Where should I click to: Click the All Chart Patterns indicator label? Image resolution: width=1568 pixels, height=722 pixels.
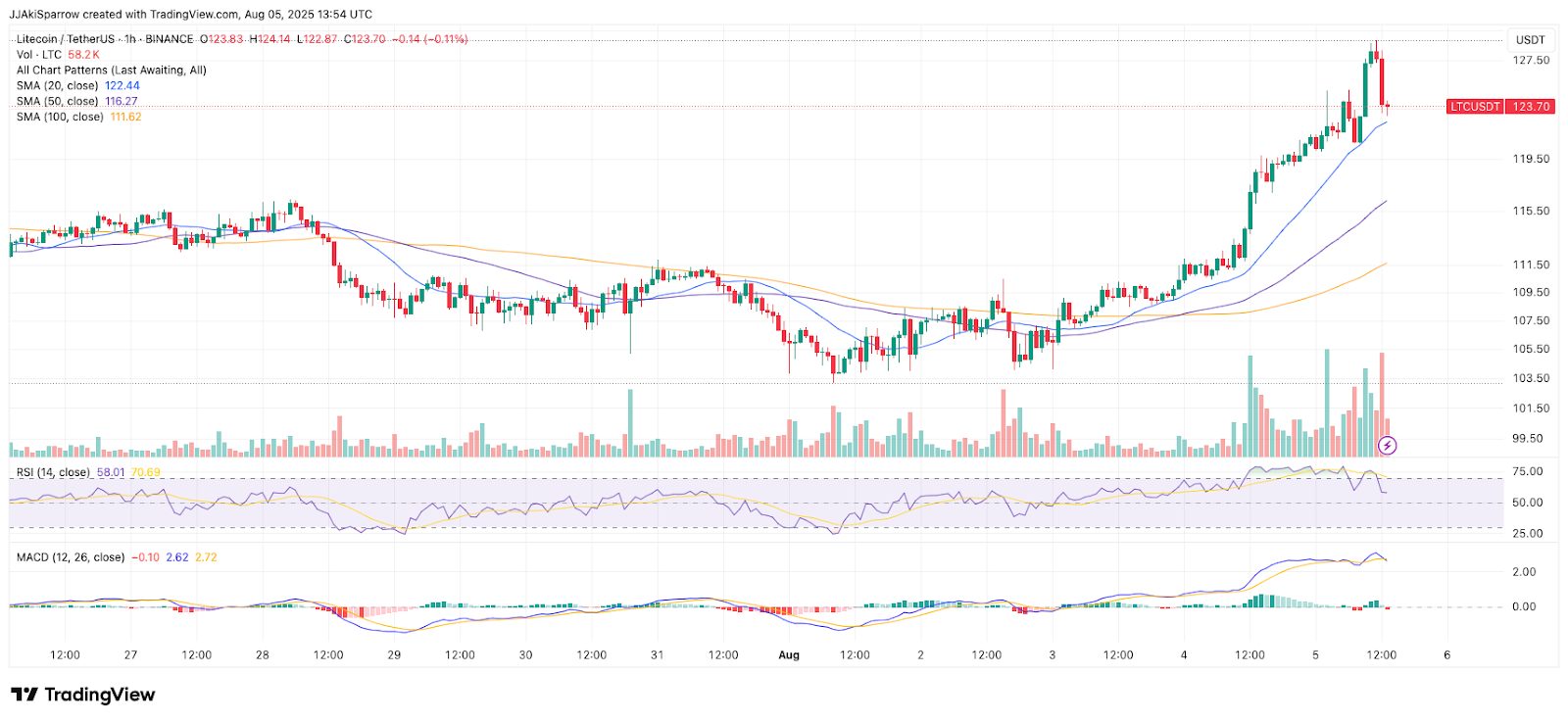[111, 71]
